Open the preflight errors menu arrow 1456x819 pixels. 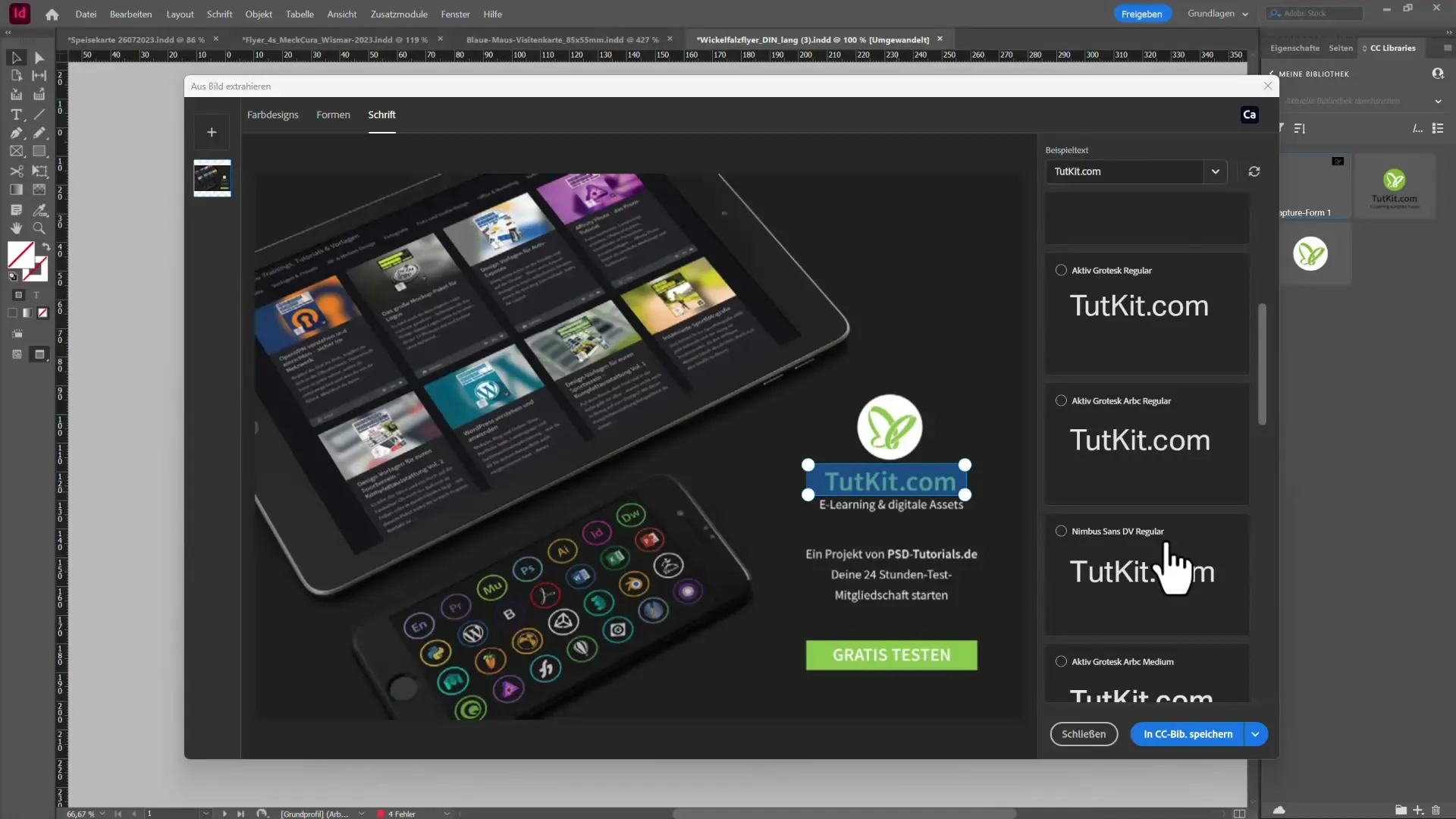(x=447, y=814)
